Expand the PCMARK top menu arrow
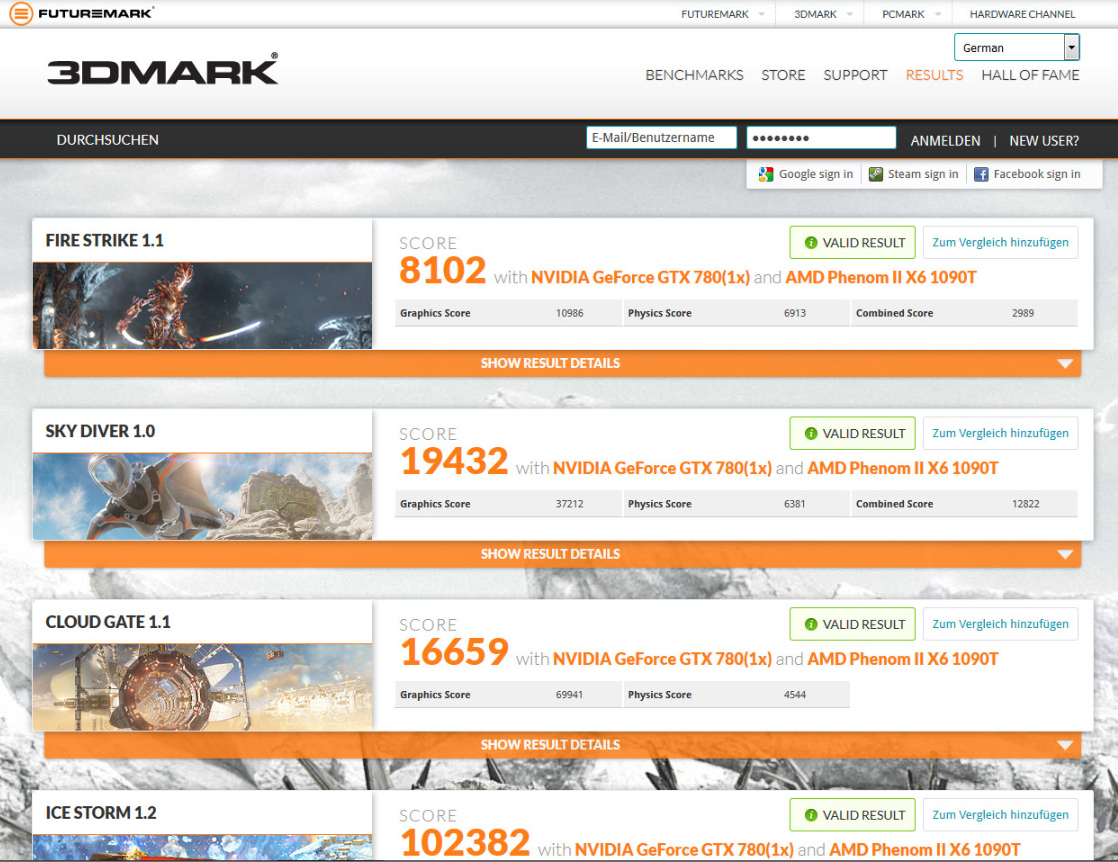This screenshot has width=1118, height=862. (x=938, y=14)
